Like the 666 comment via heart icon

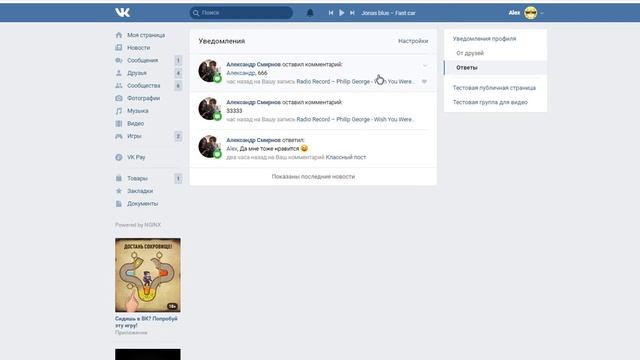[424, 82]
